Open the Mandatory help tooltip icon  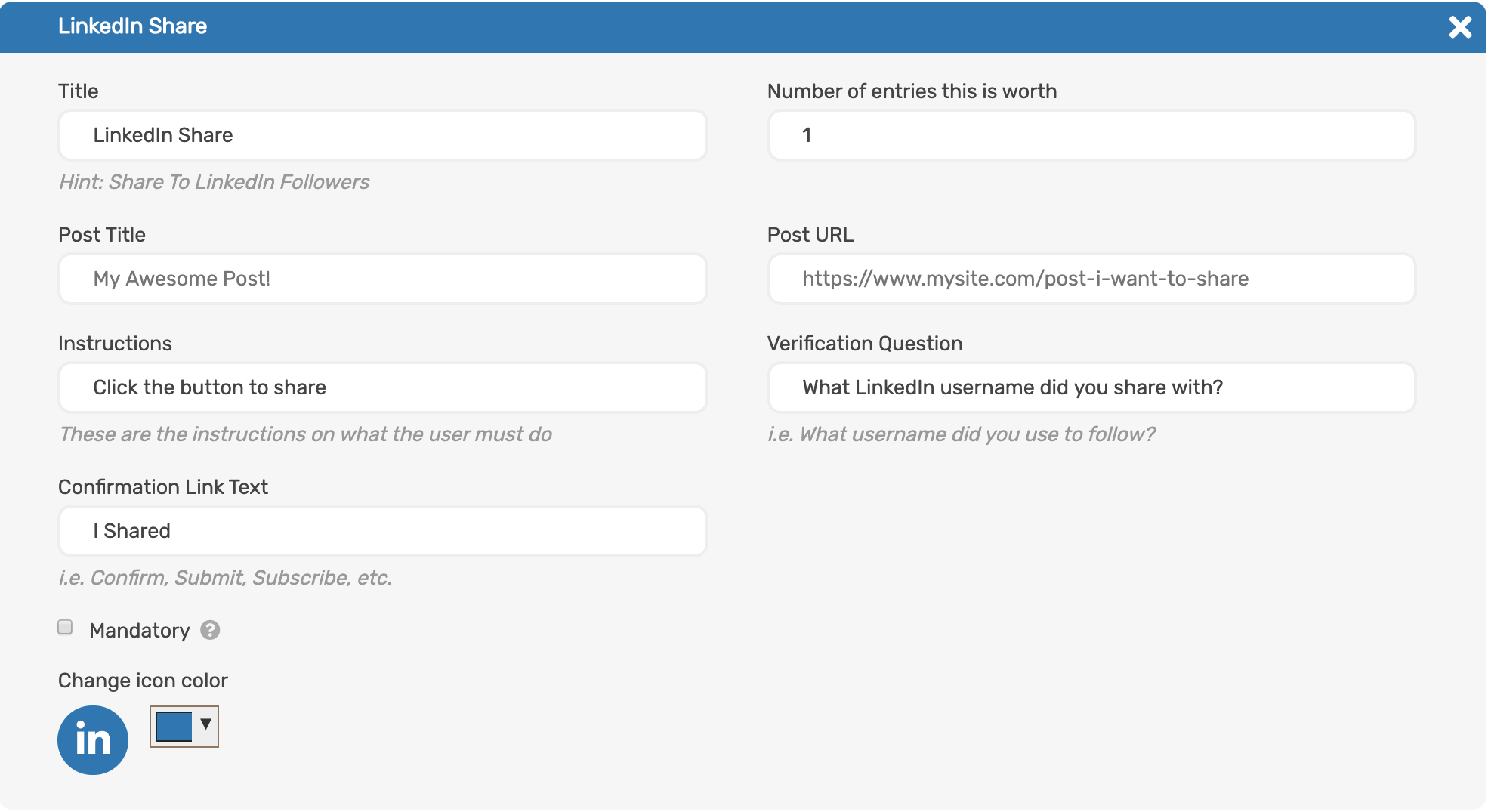[209, 630]
